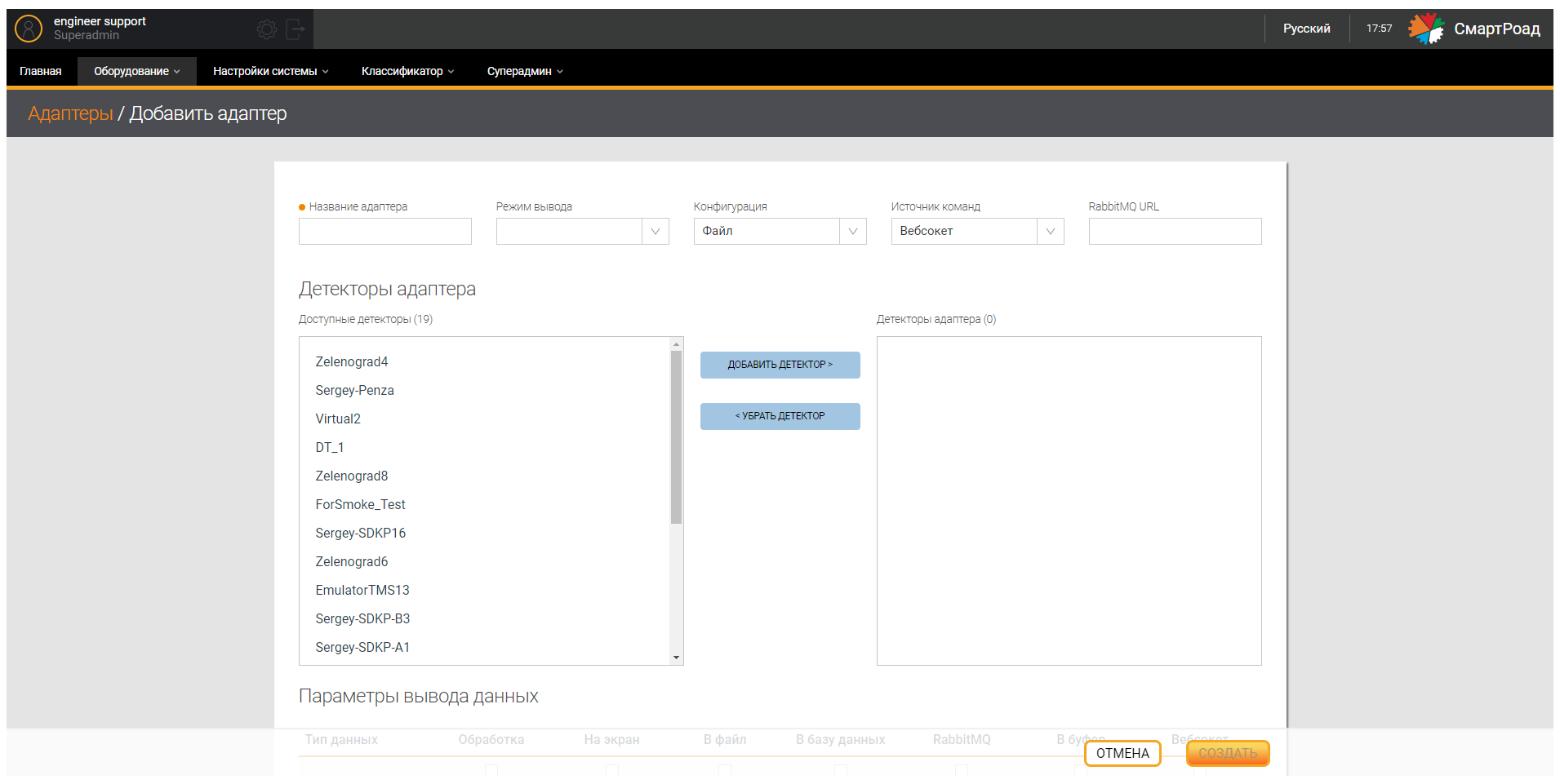1560x784 pixels.
Task: Focus the Название адаптера input field
Action: coord(385,231)
